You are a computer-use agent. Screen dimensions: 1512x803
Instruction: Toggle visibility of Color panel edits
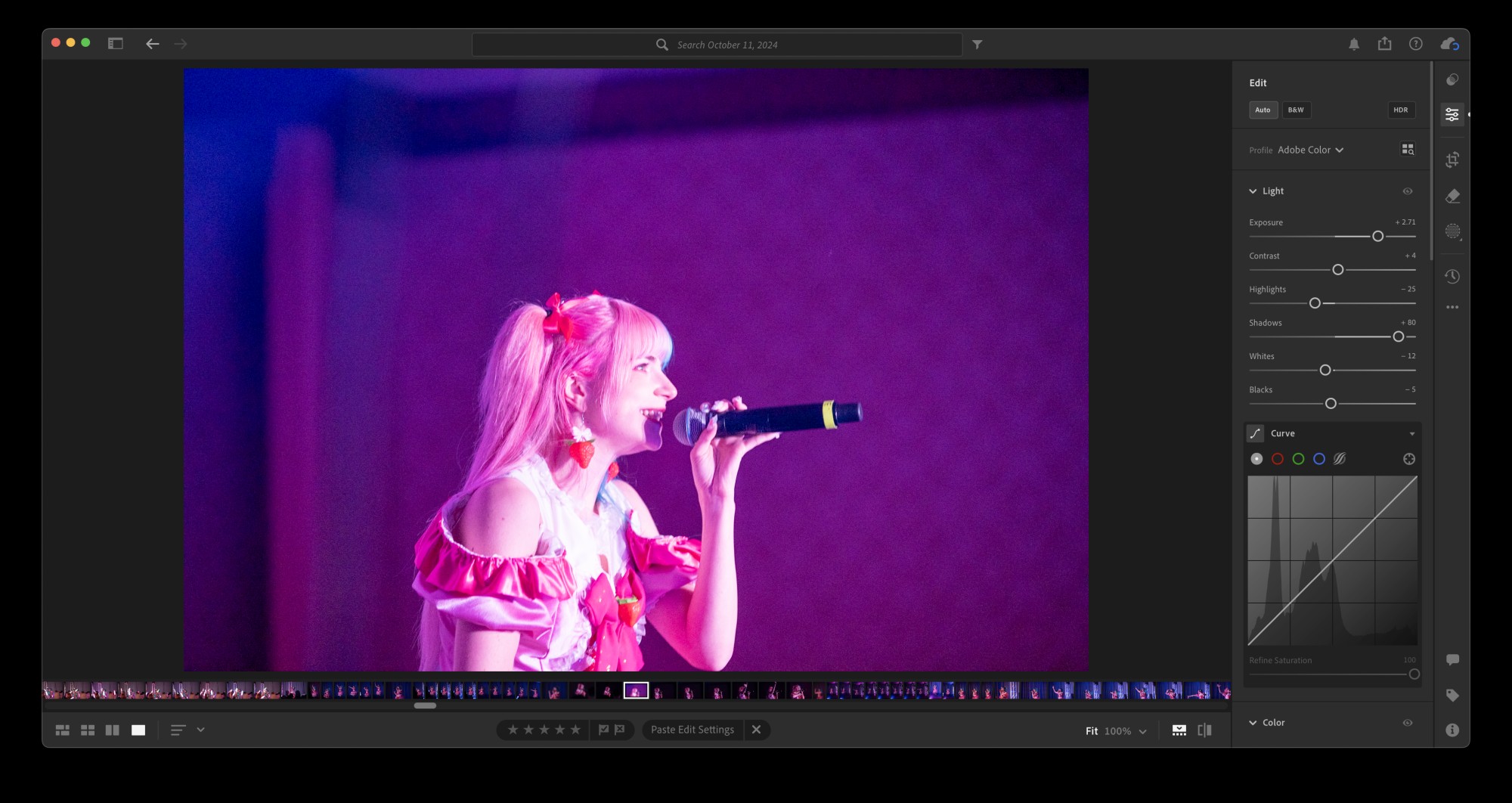coord(1407,723)
